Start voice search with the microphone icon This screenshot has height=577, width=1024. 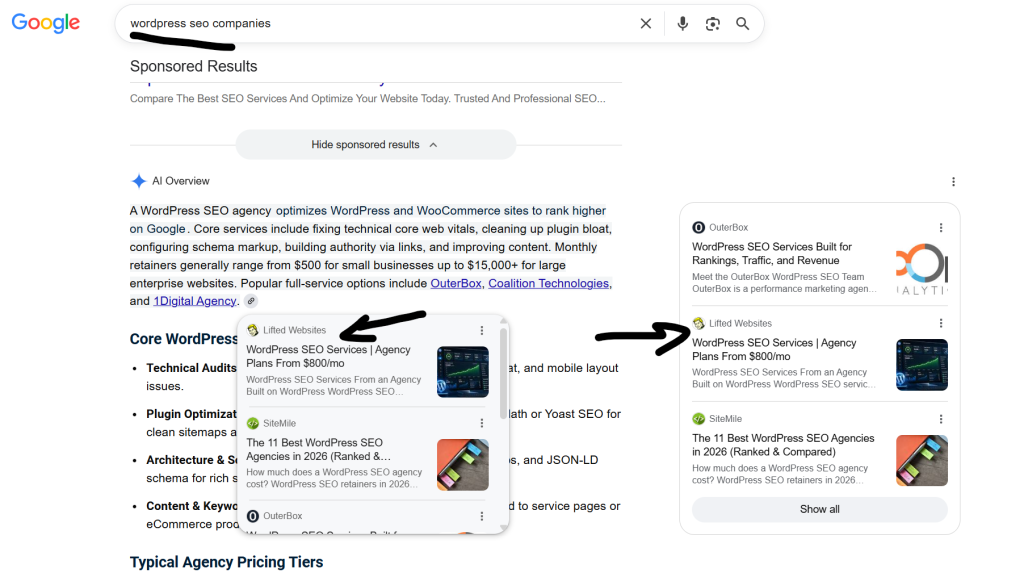pyautogui.click(x=682, y=23)
